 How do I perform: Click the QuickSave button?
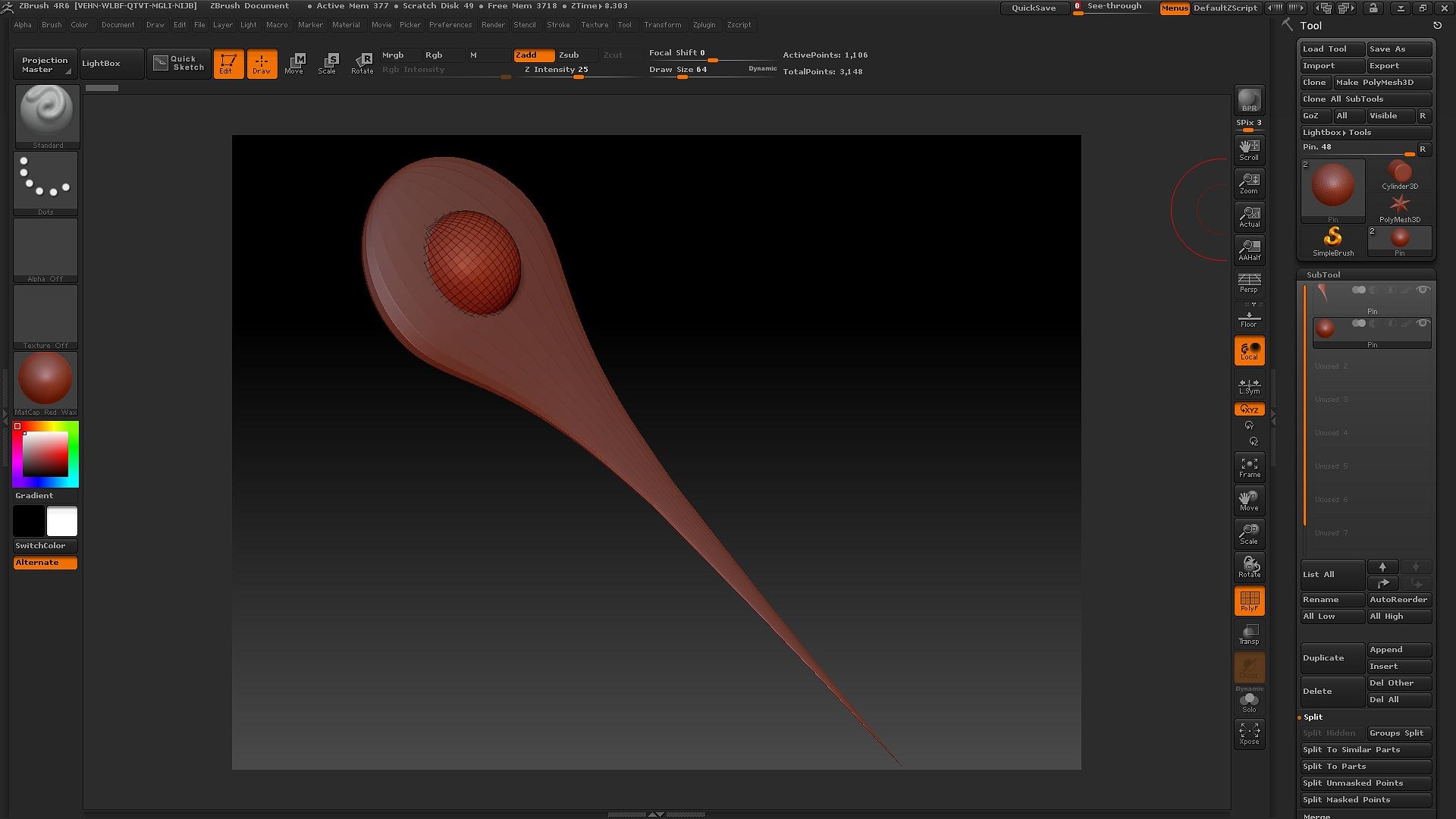tap(1034, 8)
